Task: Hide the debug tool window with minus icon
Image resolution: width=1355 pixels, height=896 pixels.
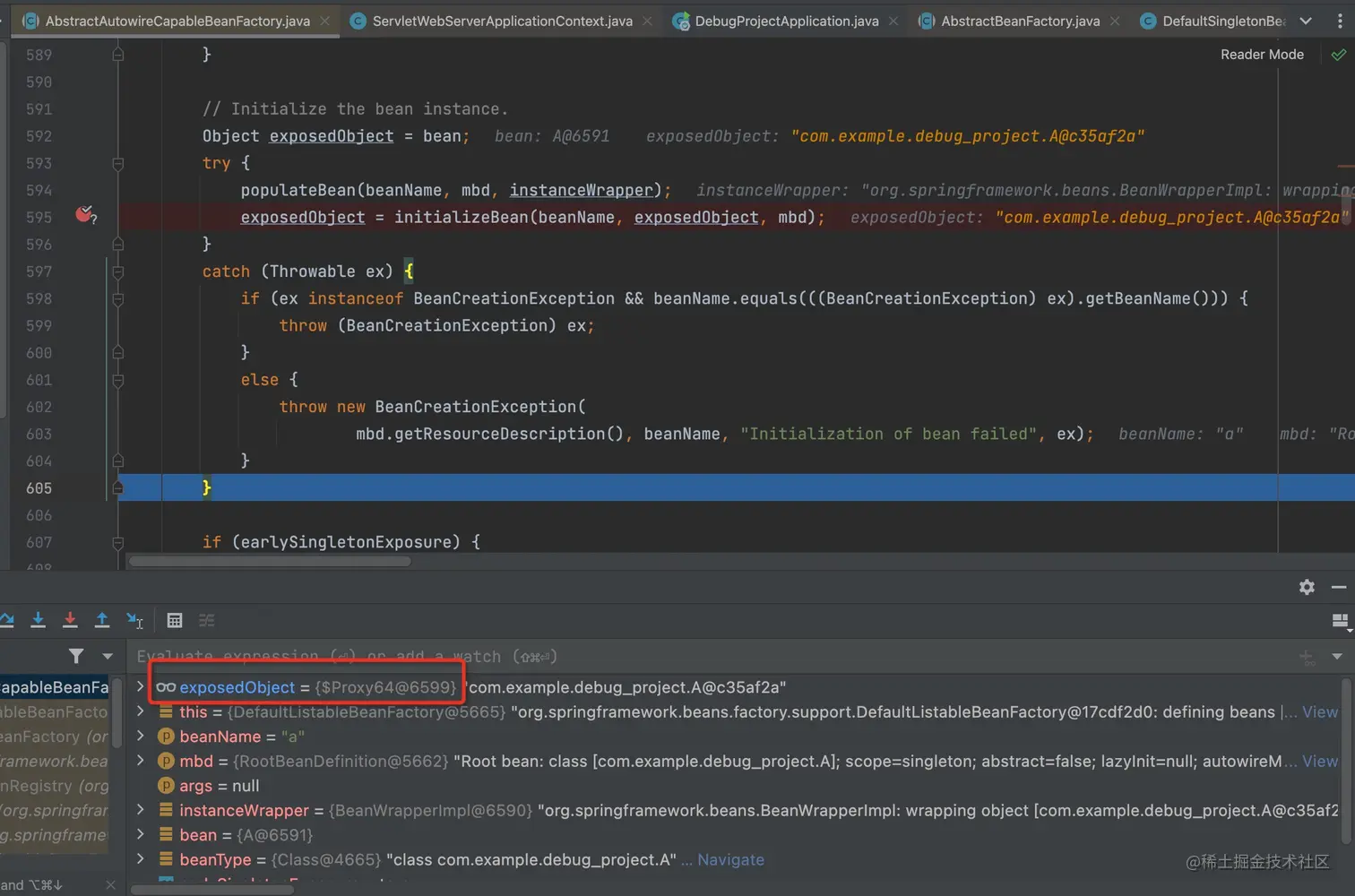Action: tap(1339, 587)
